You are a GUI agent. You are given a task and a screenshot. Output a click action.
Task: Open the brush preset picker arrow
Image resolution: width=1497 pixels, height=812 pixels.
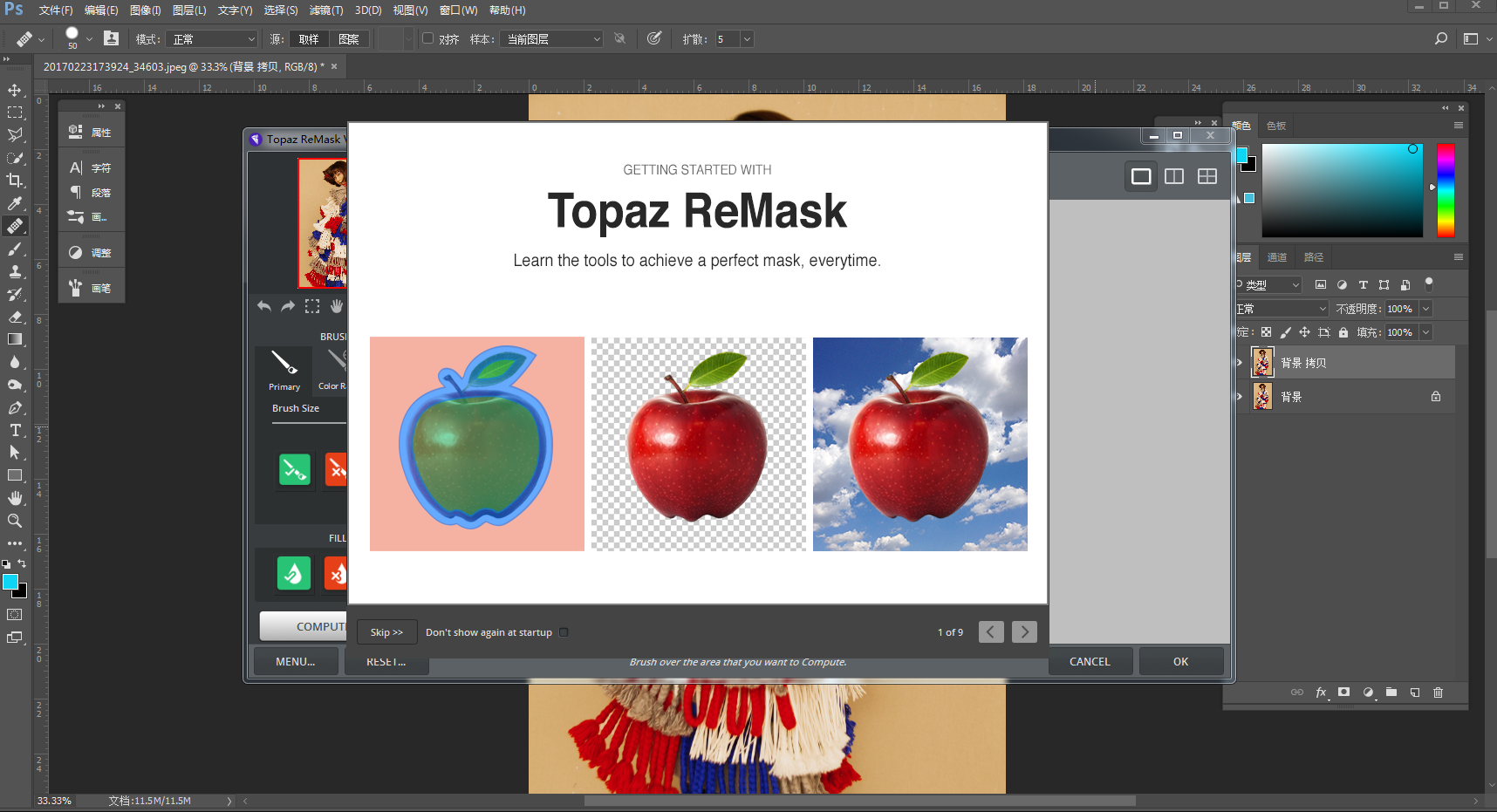(89, 39)
